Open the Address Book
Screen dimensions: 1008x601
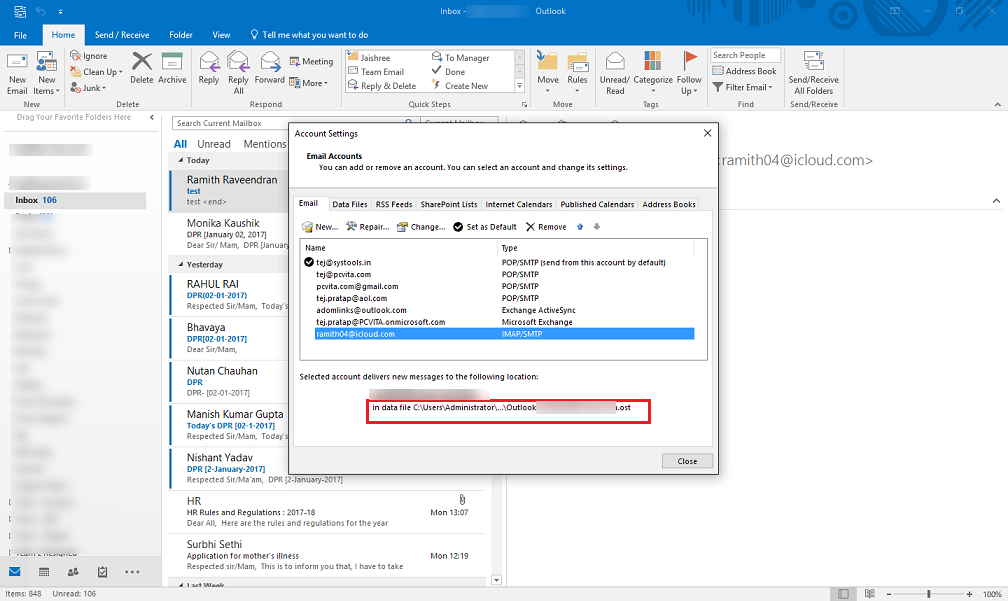coord(744,71)
